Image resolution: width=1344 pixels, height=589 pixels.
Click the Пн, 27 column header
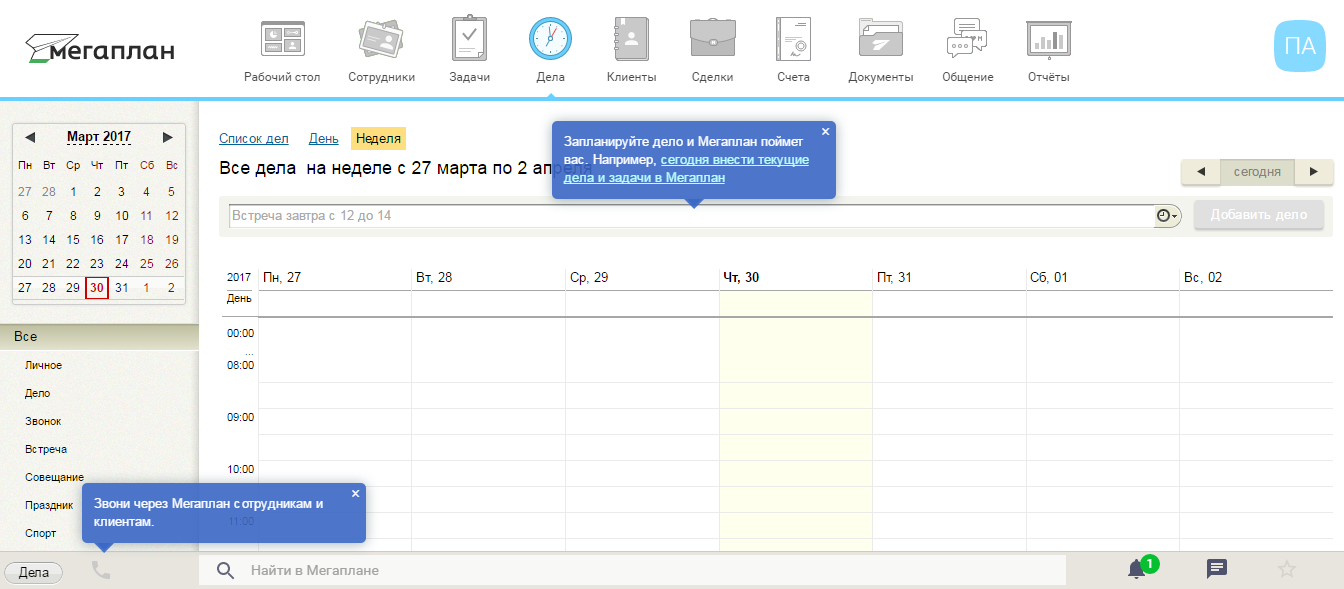(281, 277)
